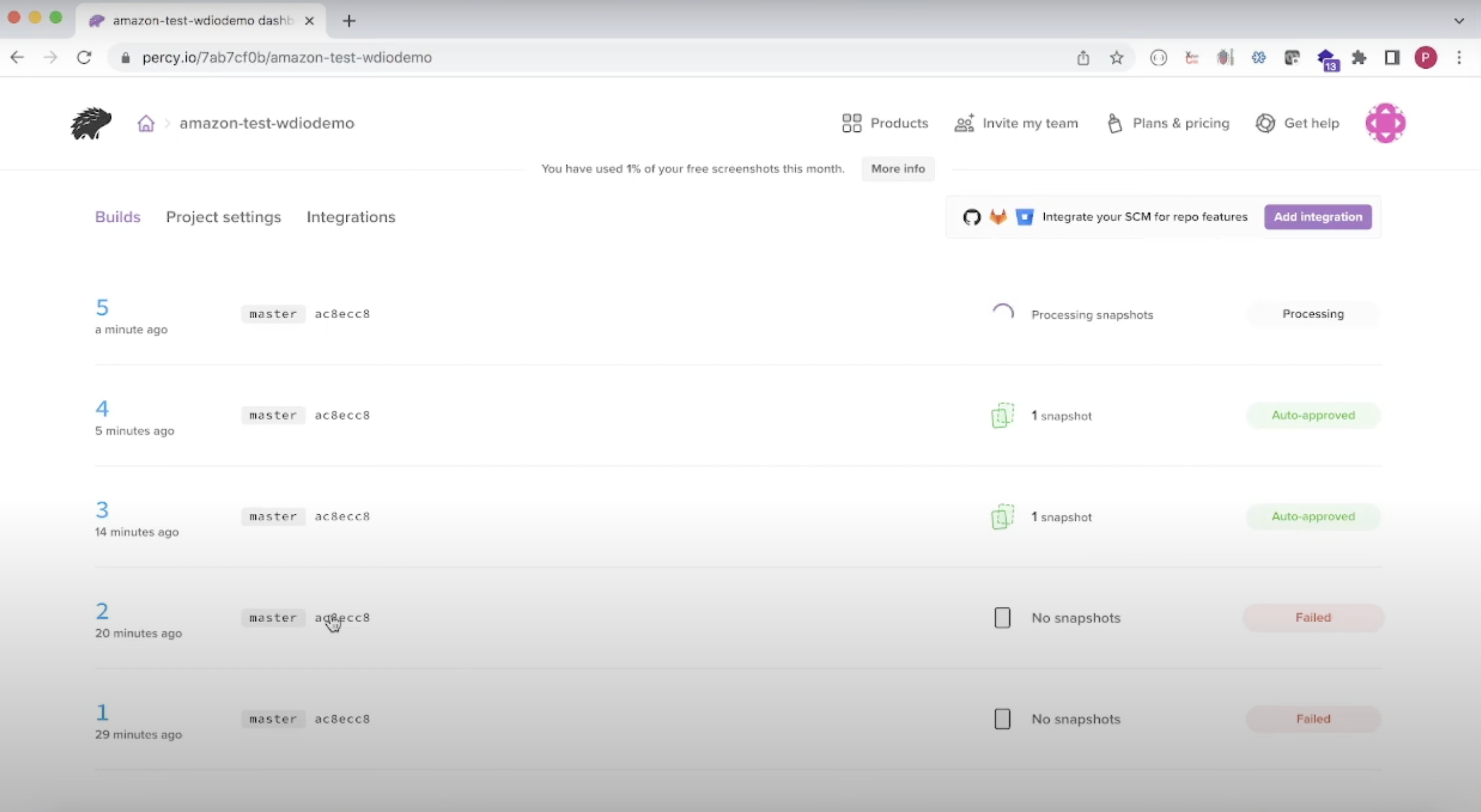
Task: Click the More info button
Action: [x=897, y=169]
